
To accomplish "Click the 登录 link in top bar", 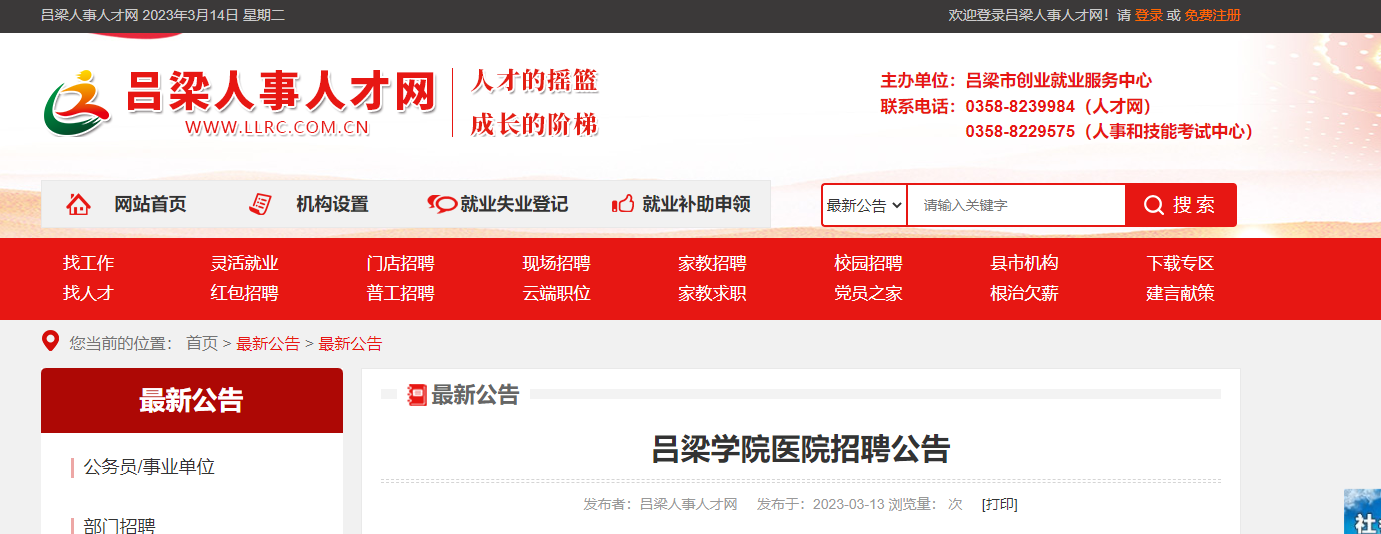I will pos(1149,15).
